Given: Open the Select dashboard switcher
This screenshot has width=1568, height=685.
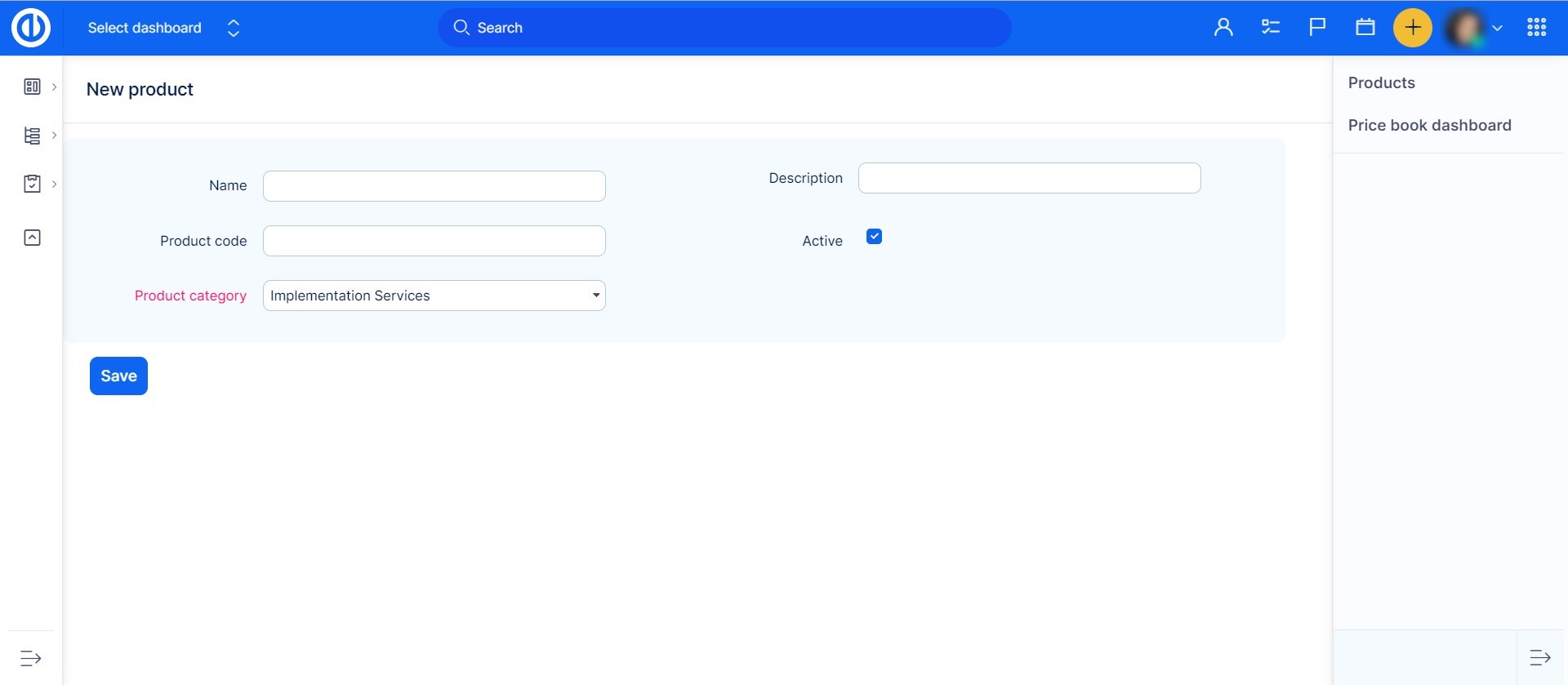Looking at the screenshot, I should (163, 28).
